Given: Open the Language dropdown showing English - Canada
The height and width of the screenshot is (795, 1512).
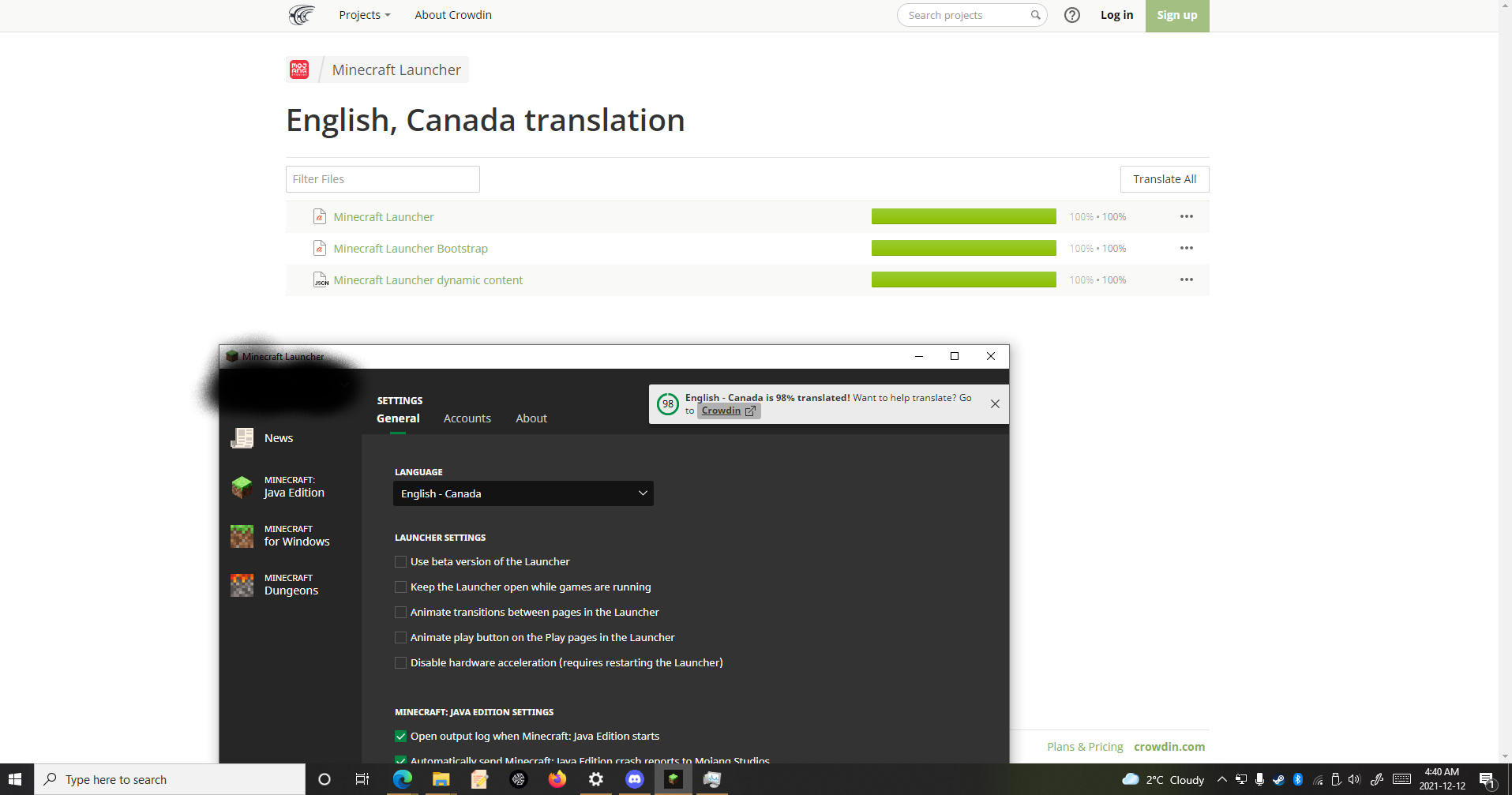Looking at the screenshot, I should coord(523,493).
